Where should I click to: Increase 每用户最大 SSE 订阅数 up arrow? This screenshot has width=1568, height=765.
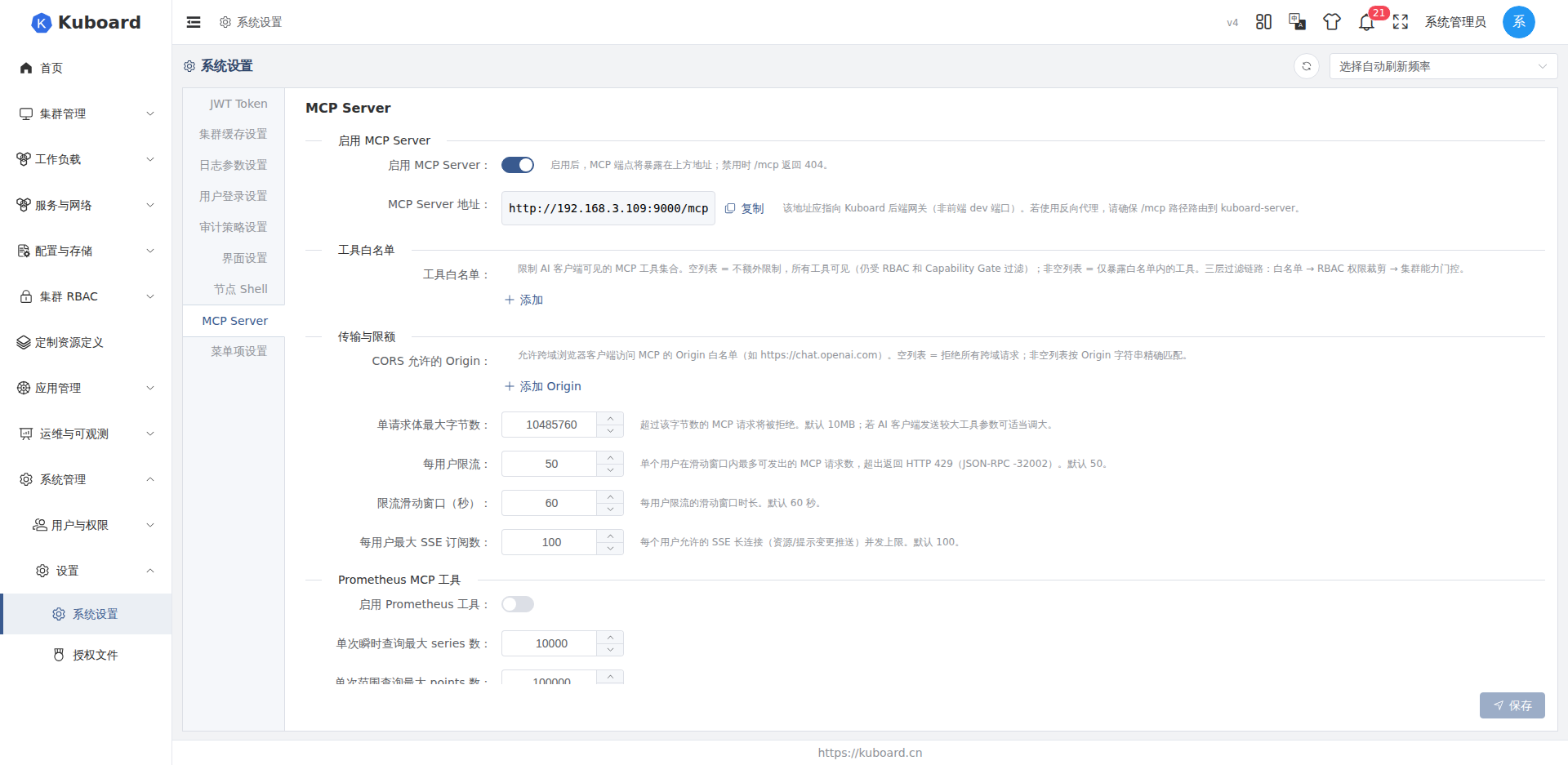click(x=610, y=536)
